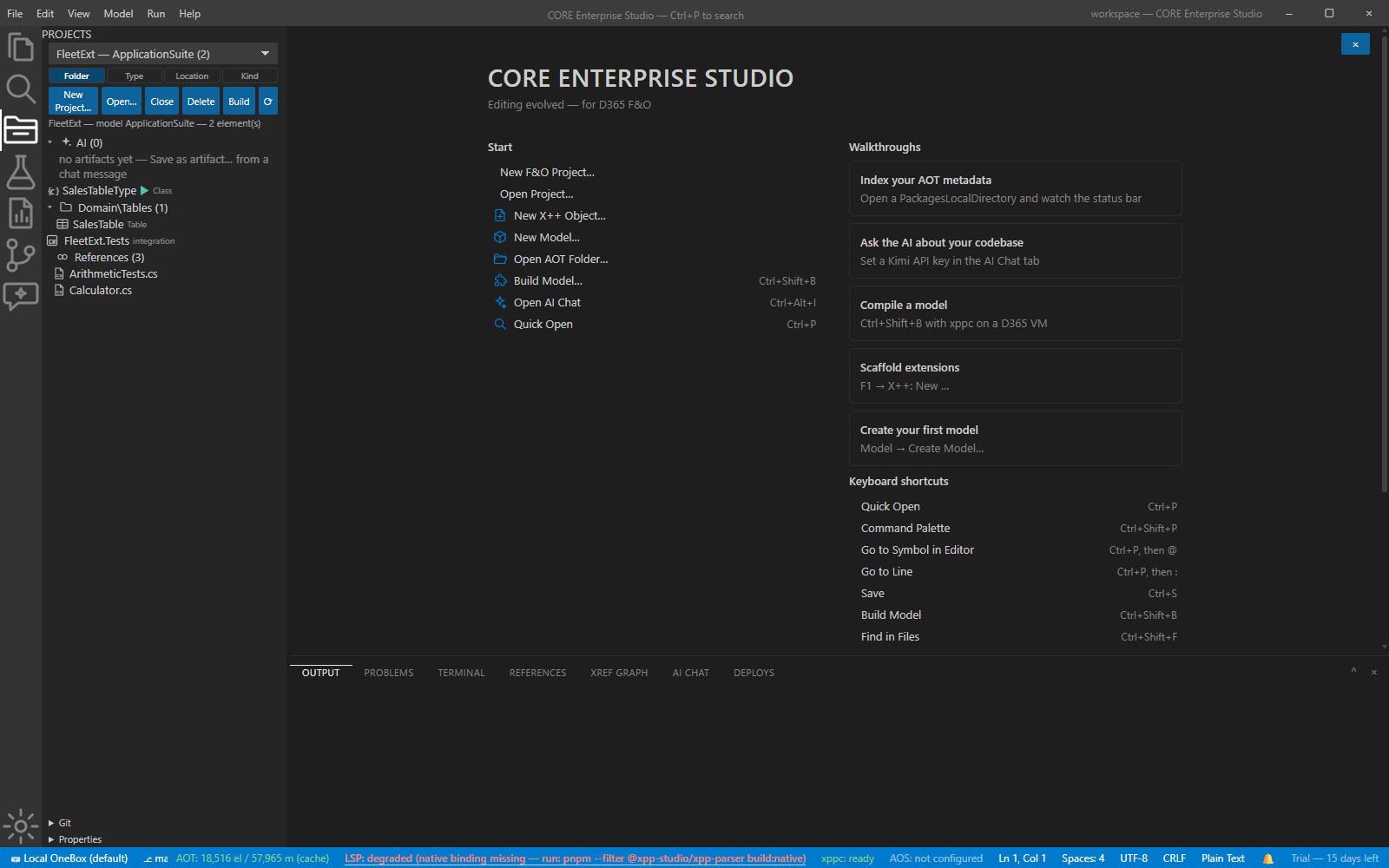Close the bottom output panel
The width and height of the screenshot is (1389, 868).
(x=1374, y=673)
